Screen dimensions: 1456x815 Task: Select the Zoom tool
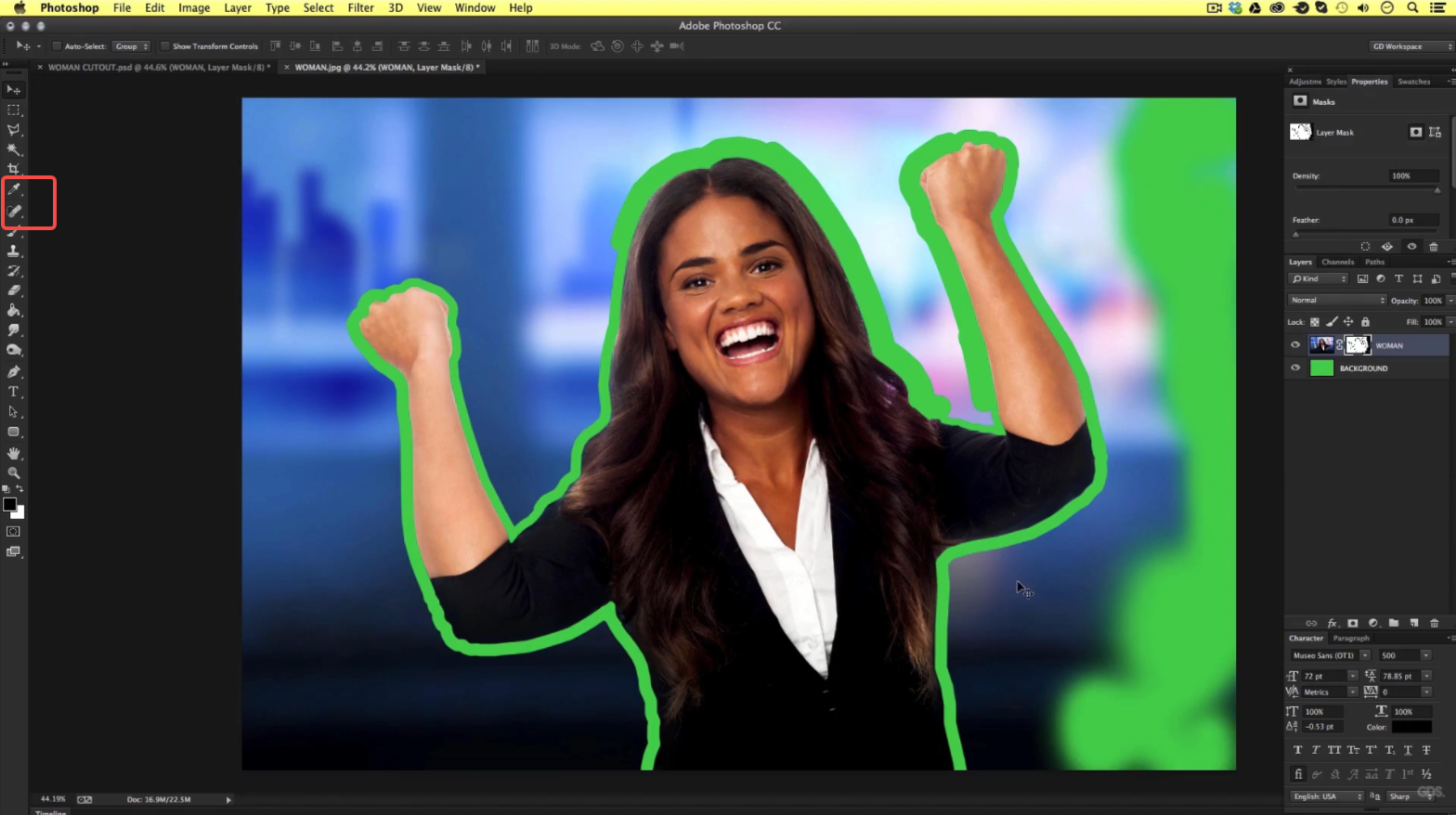(x=13, y=473)
